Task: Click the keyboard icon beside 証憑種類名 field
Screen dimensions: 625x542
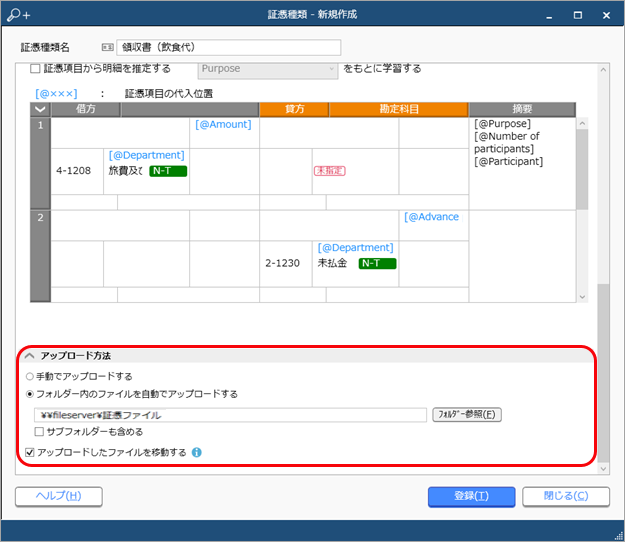Action: tap(108, 47)
